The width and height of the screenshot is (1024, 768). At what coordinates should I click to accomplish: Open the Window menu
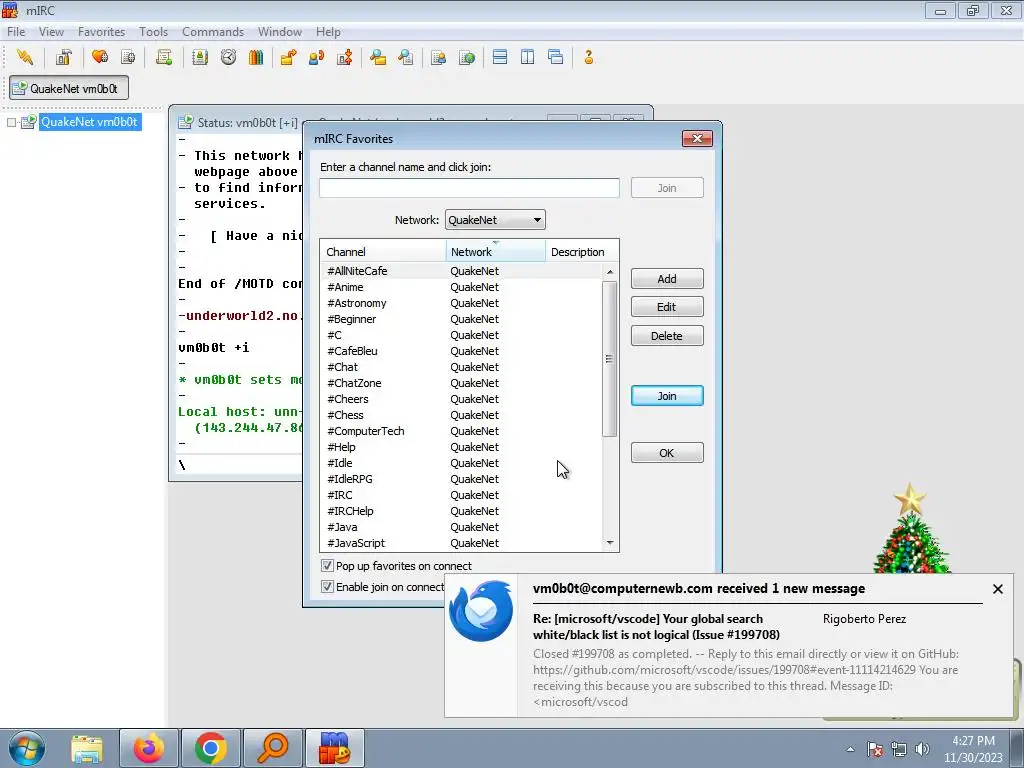(280, 31)
